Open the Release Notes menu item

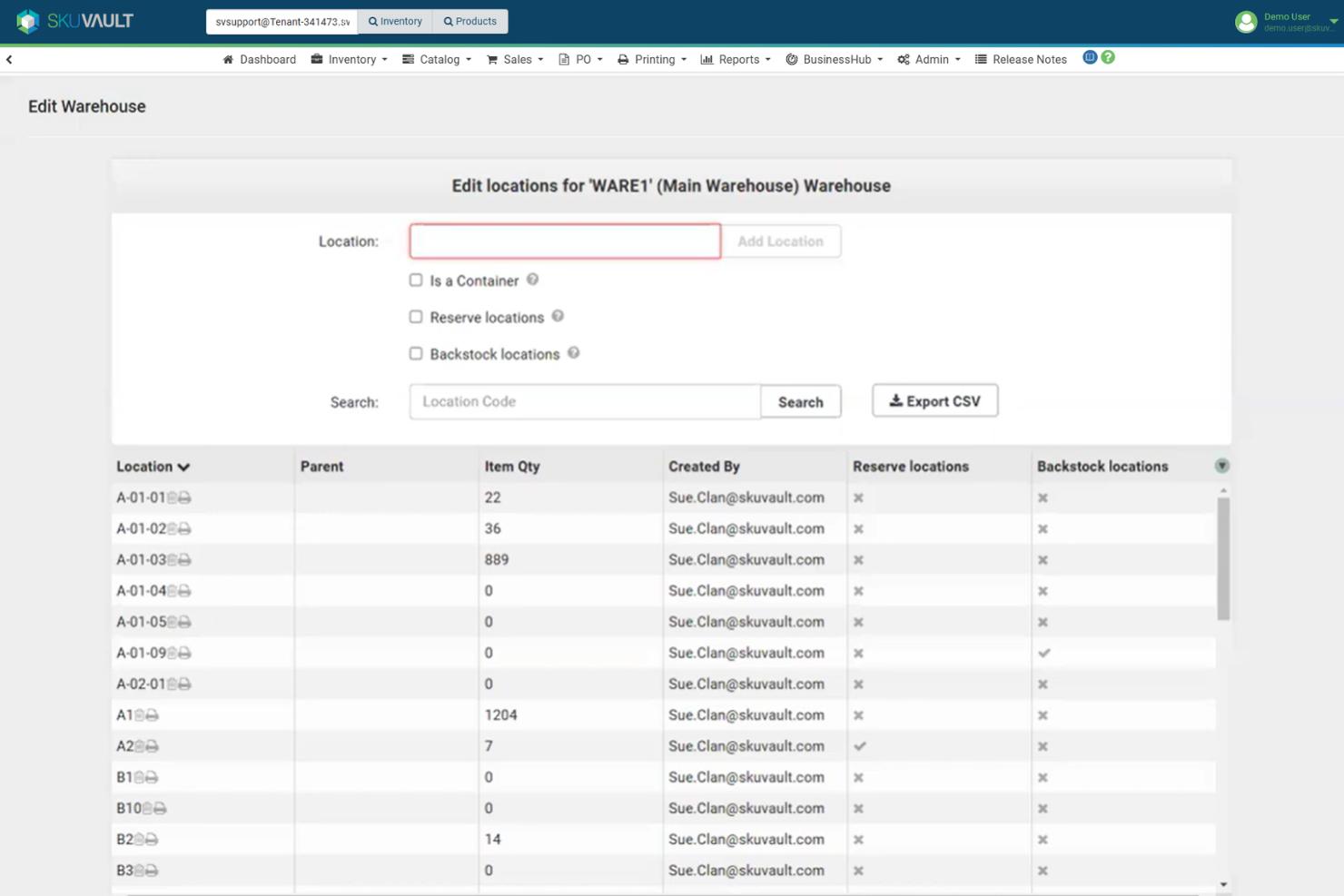point(1029,59)
